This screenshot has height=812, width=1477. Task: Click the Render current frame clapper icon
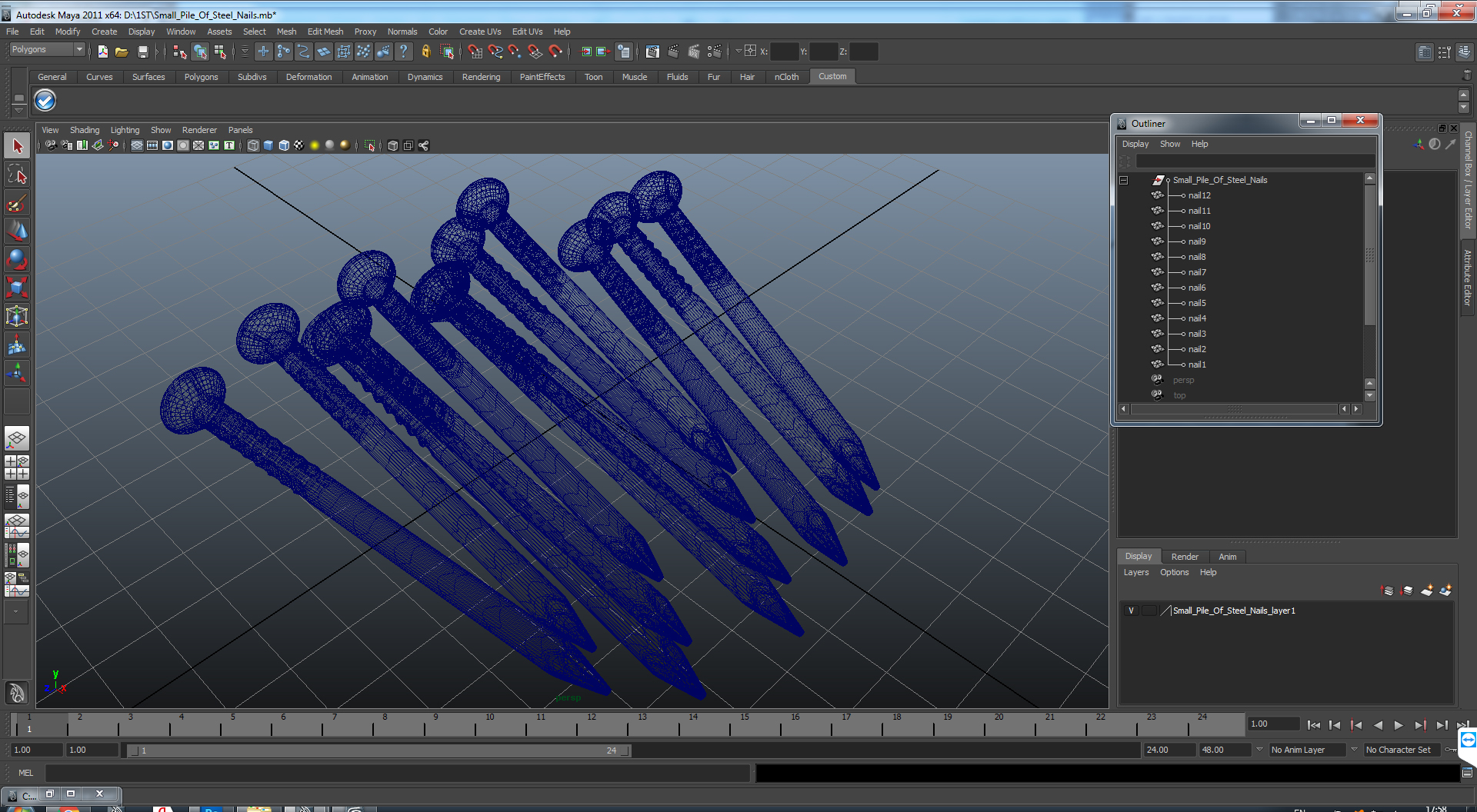(673, 52)
